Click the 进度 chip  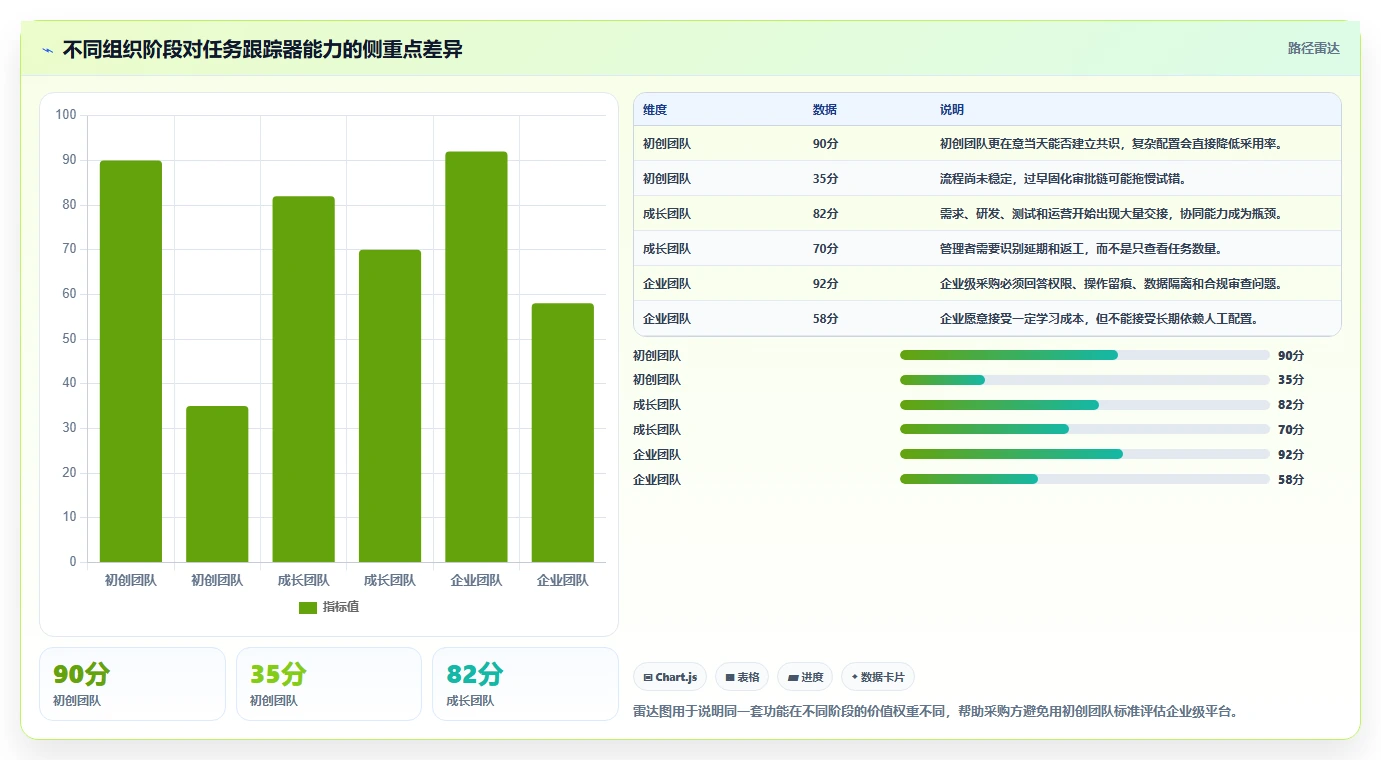tap(805, 677)
